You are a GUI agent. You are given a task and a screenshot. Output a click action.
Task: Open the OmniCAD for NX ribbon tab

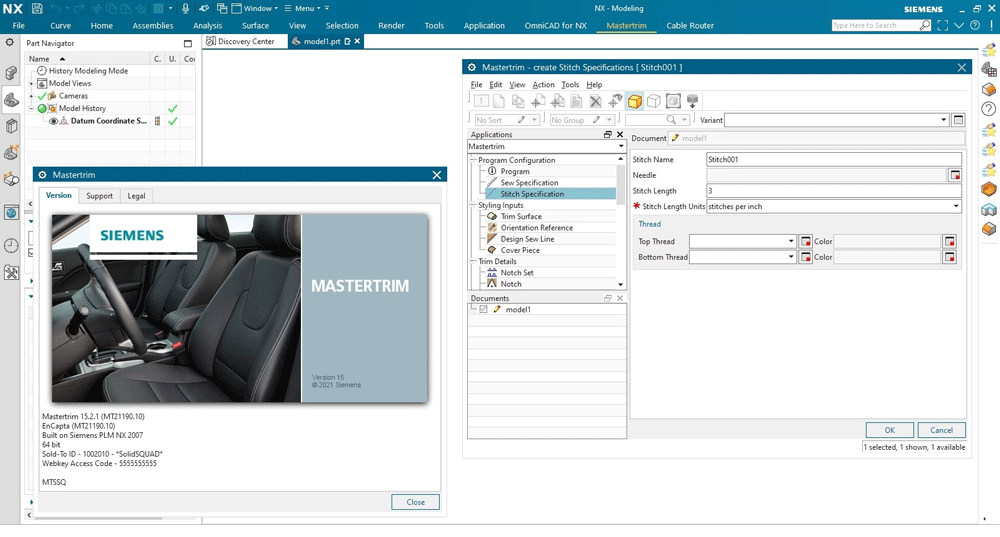click(x=555, y=26)
